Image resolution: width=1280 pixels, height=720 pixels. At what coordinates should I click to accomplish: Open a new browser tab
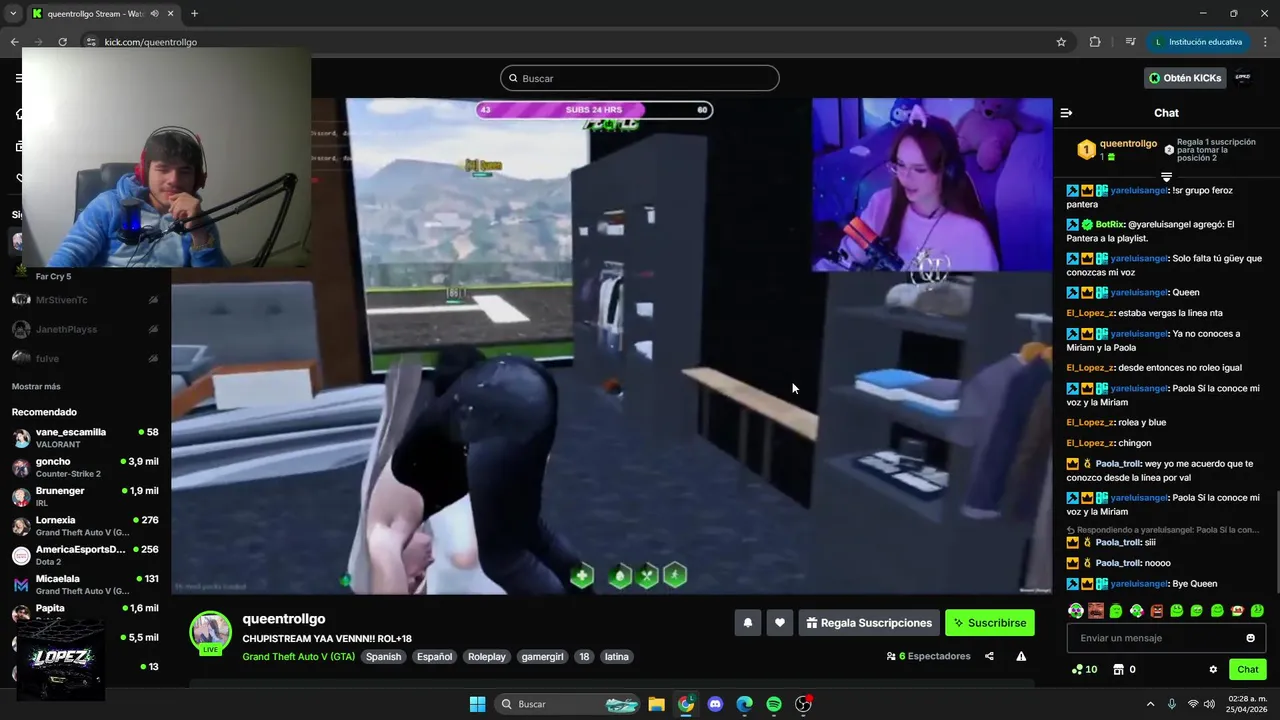tap(194, 14)
